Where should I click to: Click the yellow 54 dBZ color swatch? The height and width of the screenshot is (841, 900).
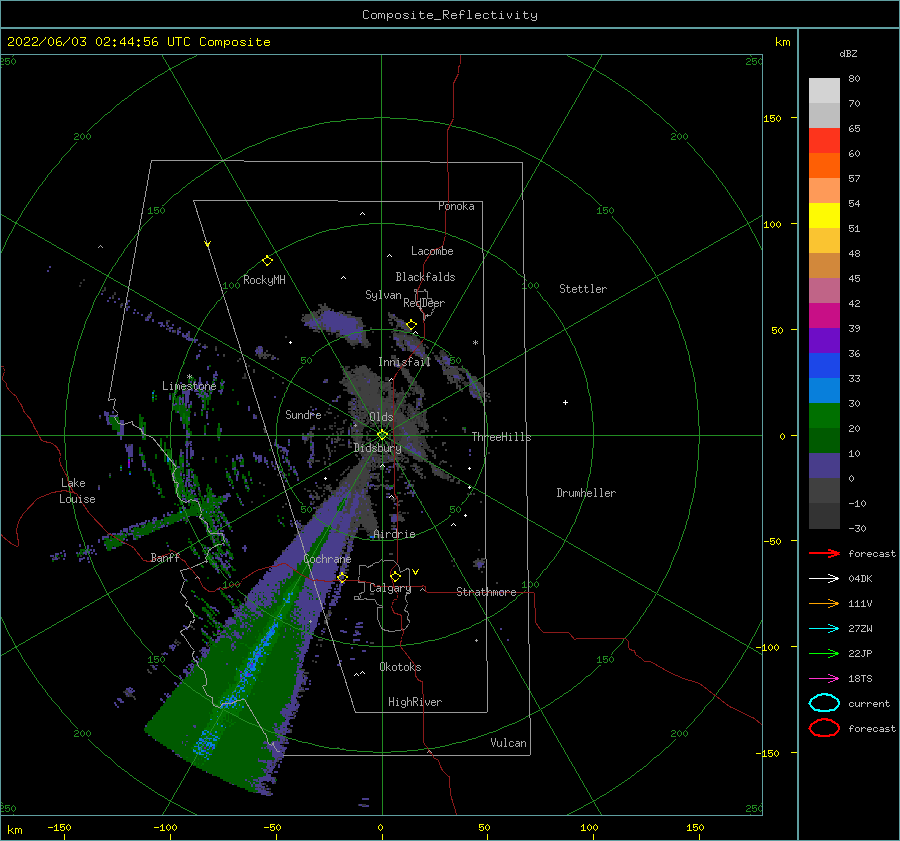click(824, 215)
